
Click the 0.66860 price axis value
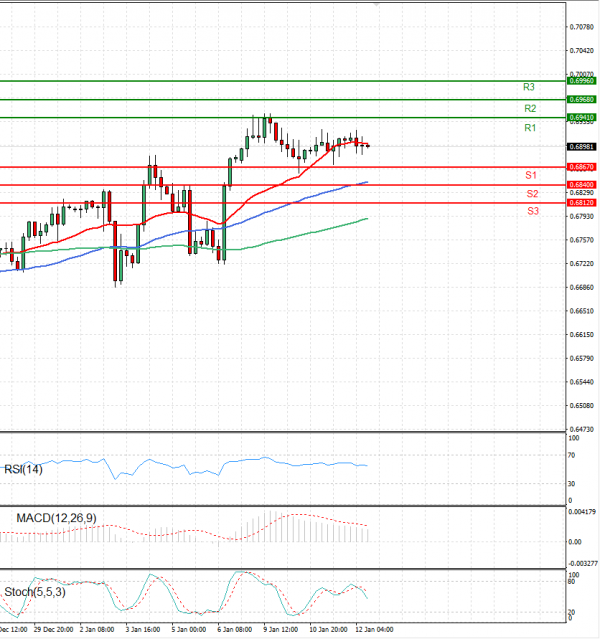click(582, 287)
